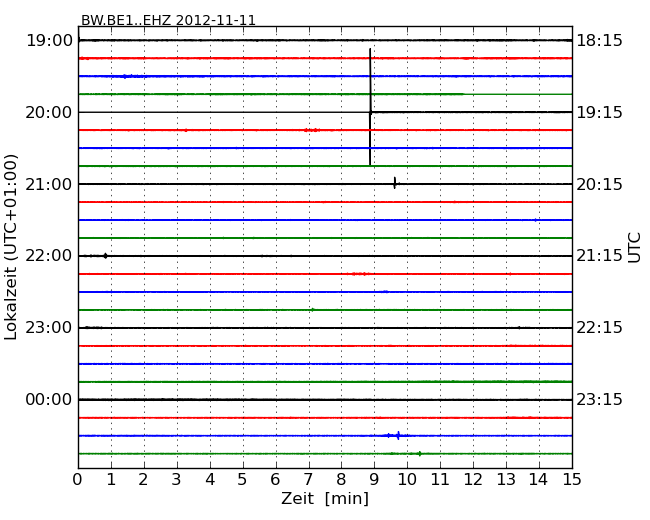Viewport: 650px width, 520px height.
Task: Click the 11 minute tick label
Action: [440, 479]
